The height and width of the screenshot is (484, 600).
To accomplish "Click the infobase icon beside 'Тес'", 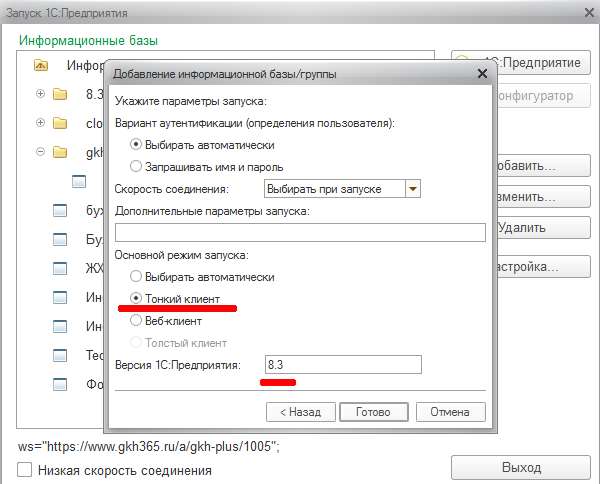I will (60, 355).
